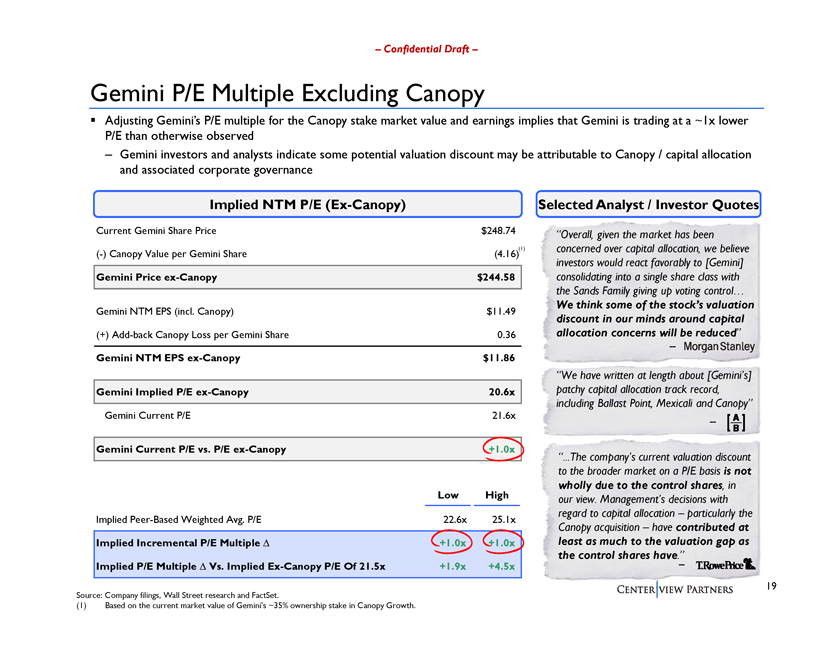Screen dimensions: 840x649
Task: Select the title Gemini P/E Multiple Excluding Canopy
Action: [x=287, y=93]
